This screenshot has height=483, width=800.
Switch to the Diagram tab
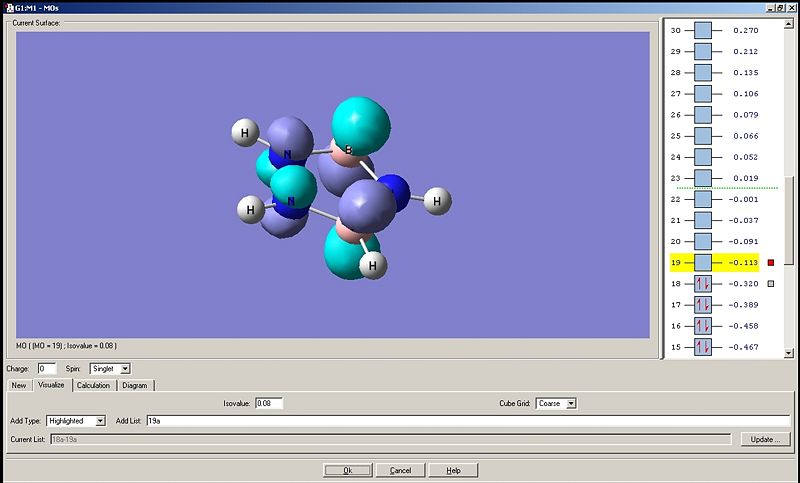pos(135,386)
